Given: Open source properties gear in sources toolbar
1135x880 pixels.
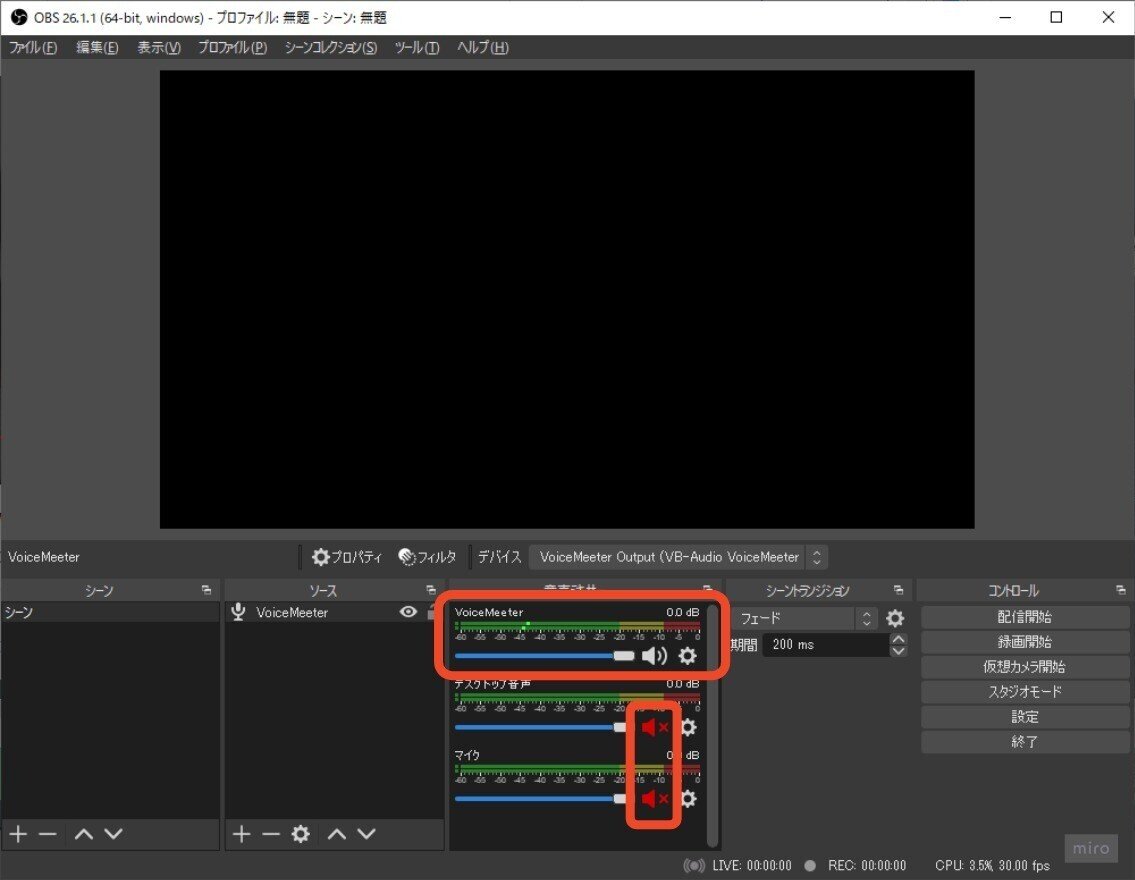Looking at the screenshot, I should click(x=300, y=834).
